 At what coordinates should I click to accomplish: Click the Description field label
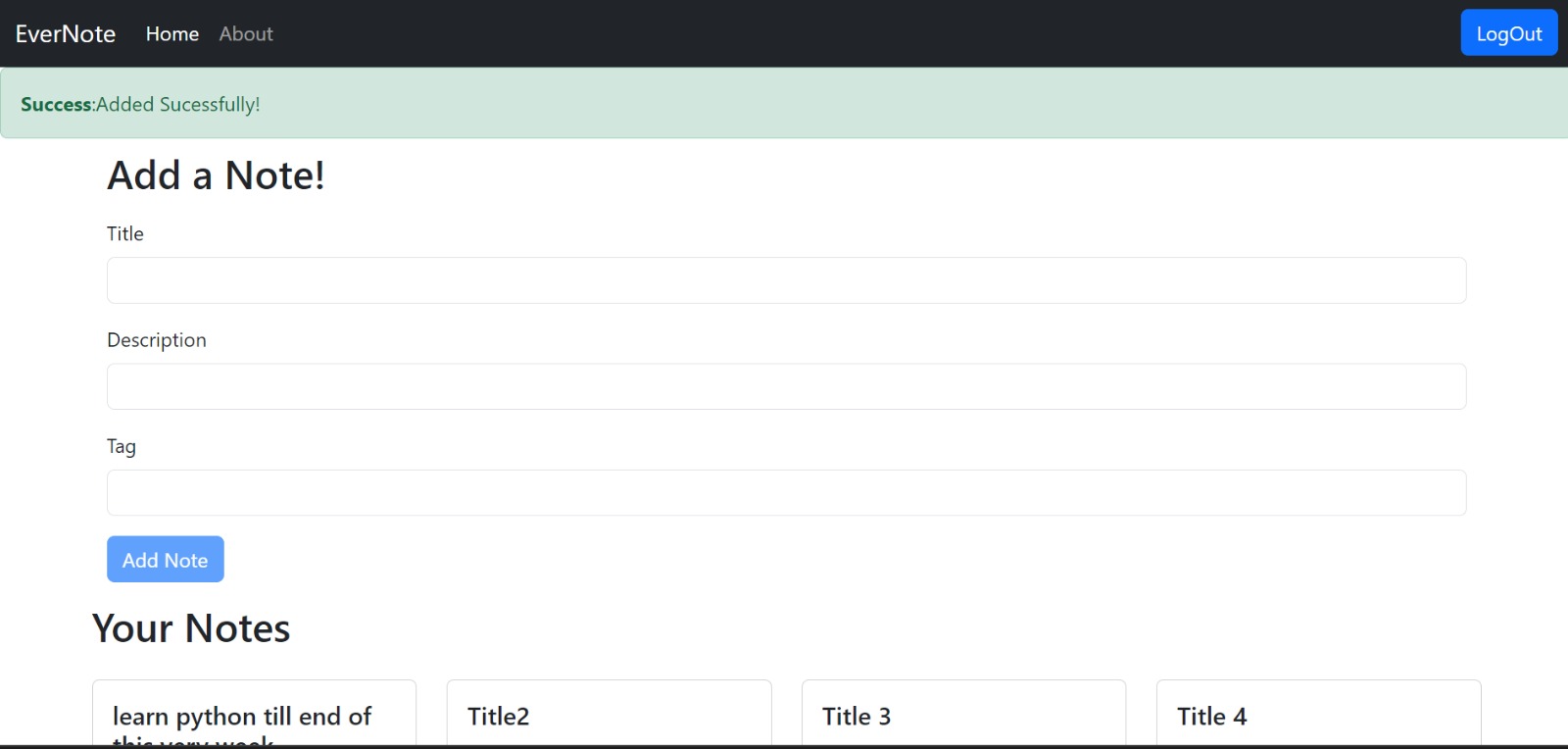pos(157,340)
